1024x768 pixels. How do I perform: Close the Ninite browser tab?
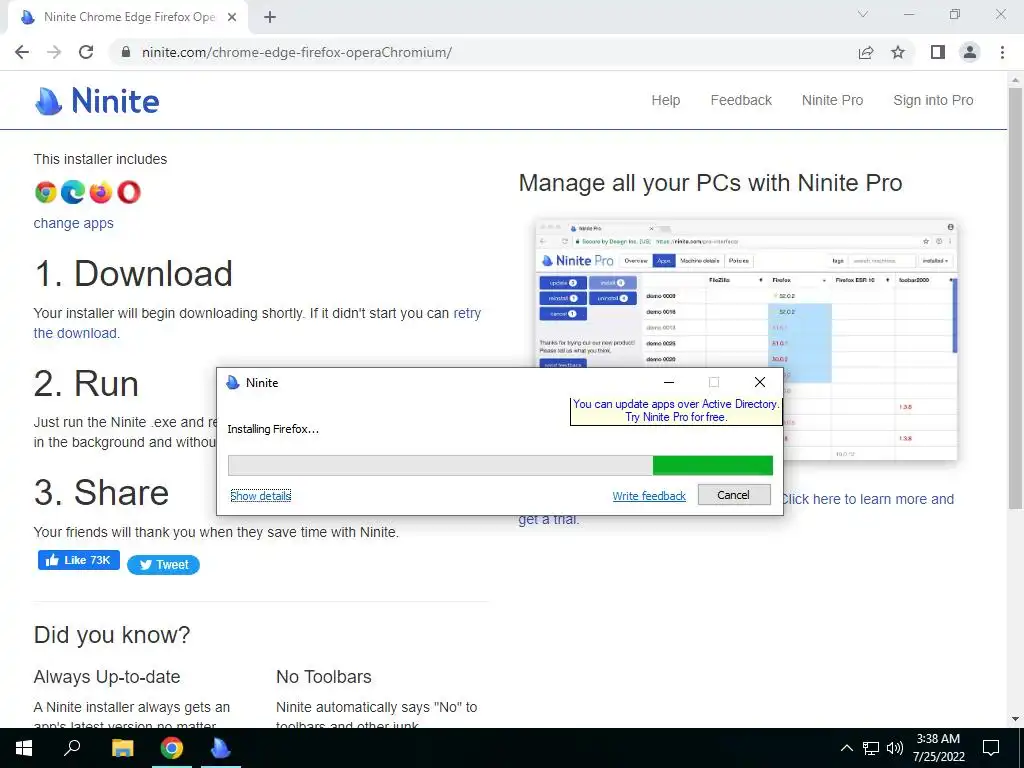pos(232,18)
